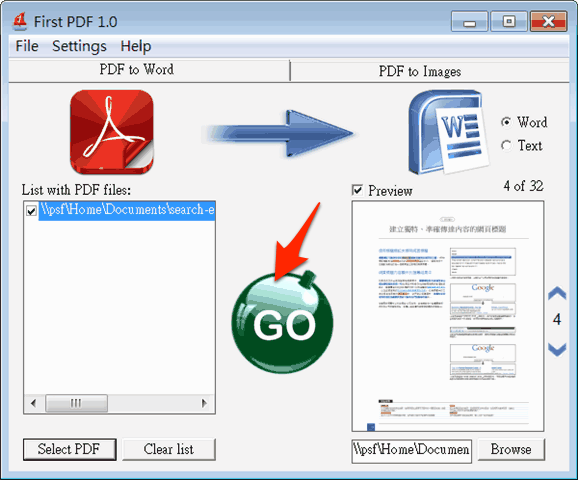Image resolution: width=578 pixels, height=480 pixels.
Task: Click the file list's right scroll arrow
Action: coord(204,403)
